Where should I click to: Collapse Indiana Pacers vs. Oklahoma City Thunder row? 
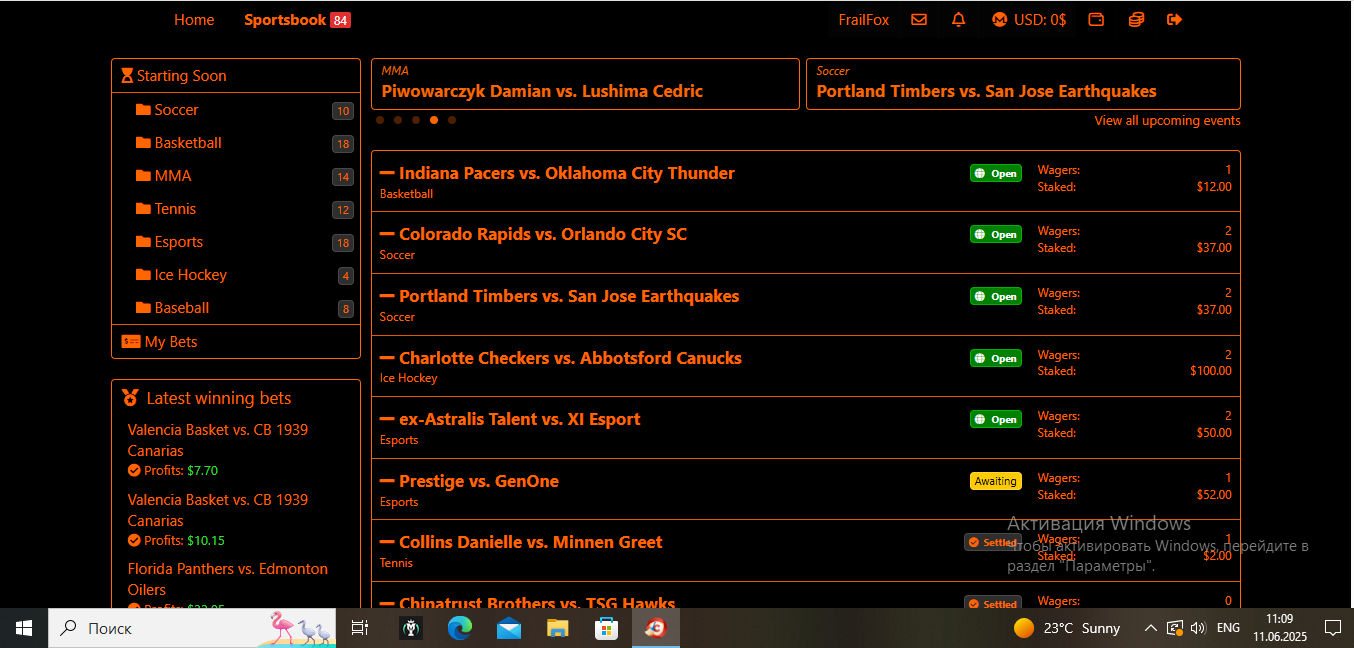point(387,173)
